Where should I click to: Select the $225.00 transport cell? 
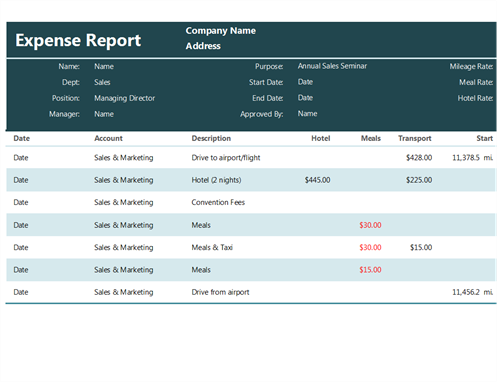tap(419, 180)
